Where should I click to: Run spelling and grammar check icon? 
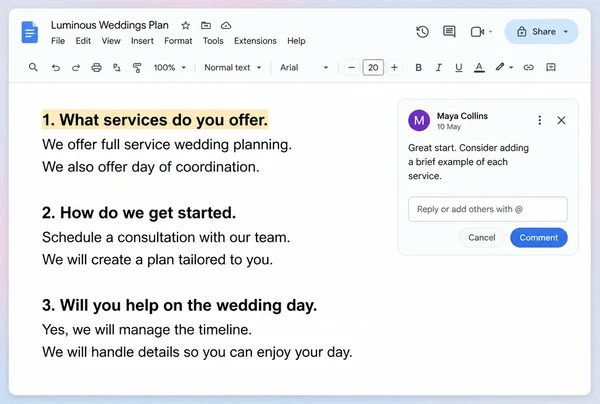117,68
